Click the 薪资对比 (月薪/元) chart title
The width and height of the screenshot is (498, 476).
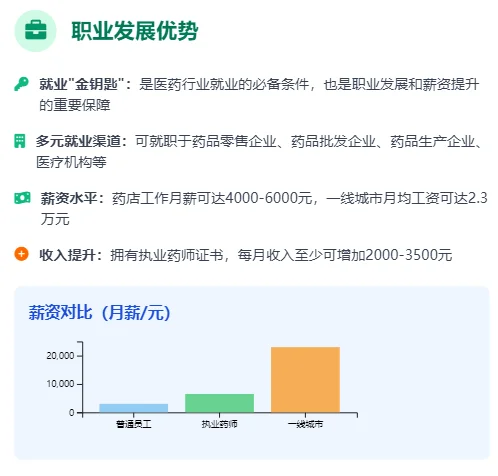pyautogui.click(x=99, y=313)
